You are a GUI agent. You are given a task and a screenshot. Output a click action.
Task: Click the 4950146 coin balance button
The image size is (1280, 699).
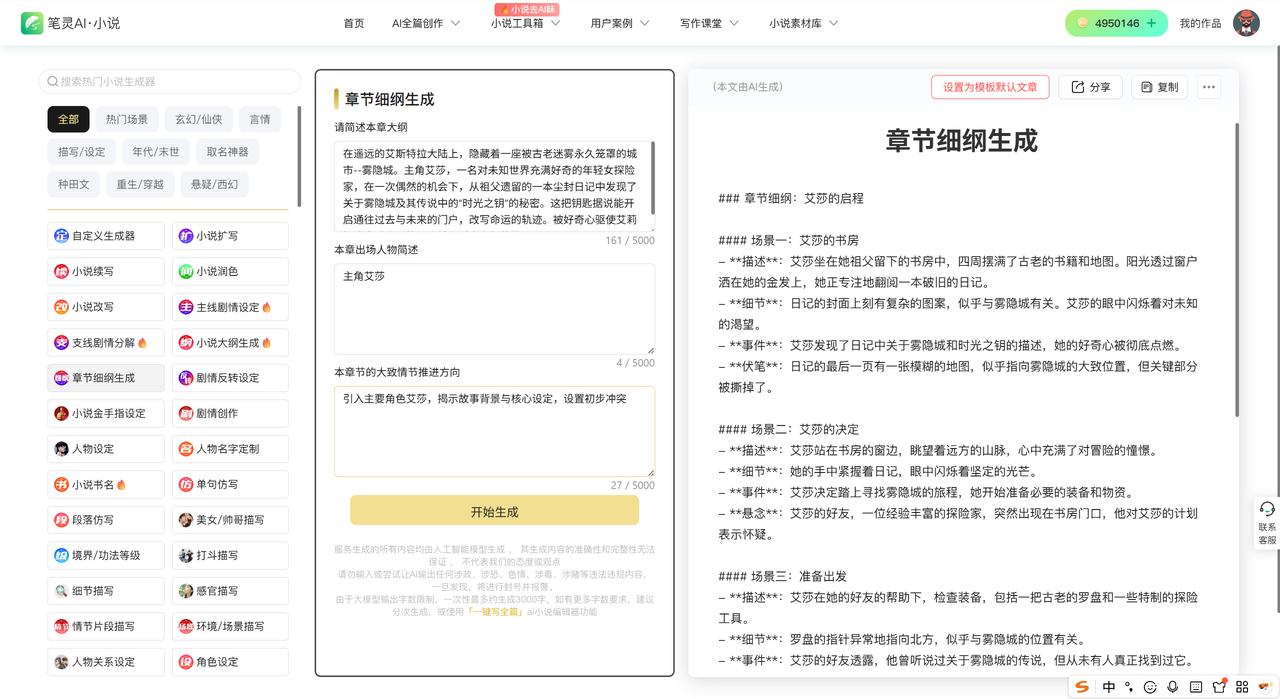tap(1116, 23)
